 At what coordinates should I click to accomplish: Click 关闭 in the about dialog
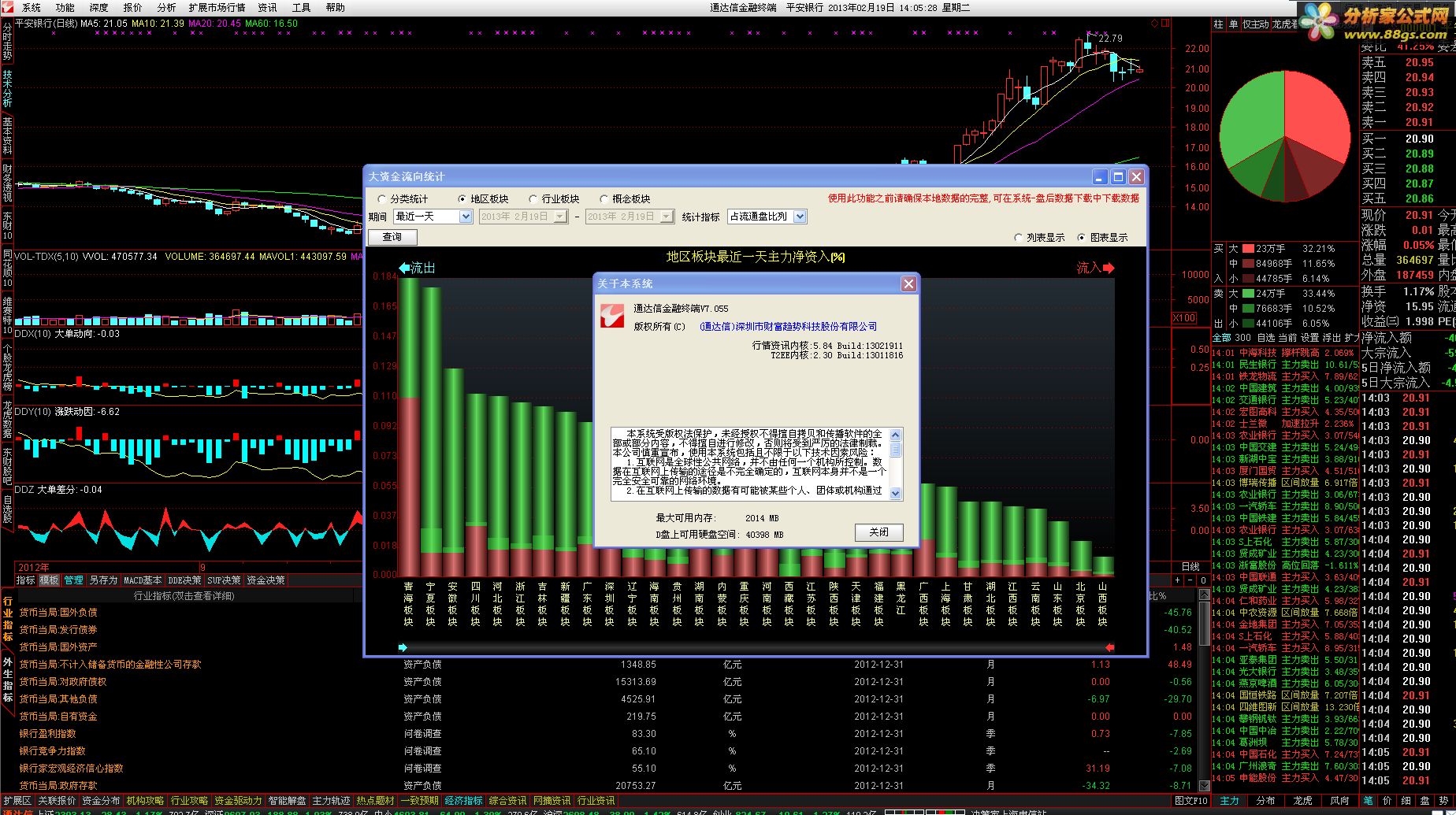(878, 532)
